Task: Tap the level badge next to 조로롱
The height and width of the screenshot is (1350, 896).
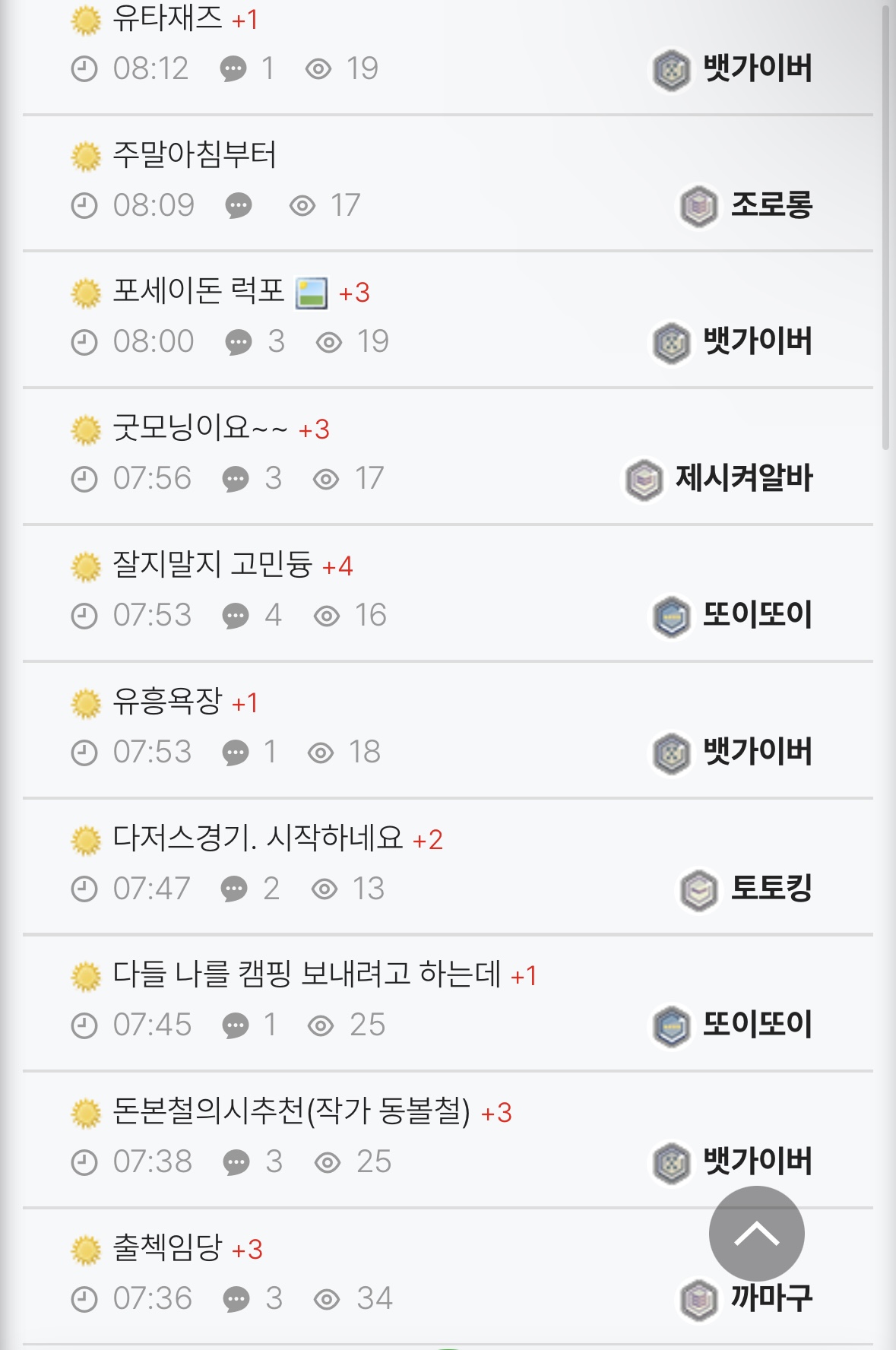Action: (x=698, y=206)
